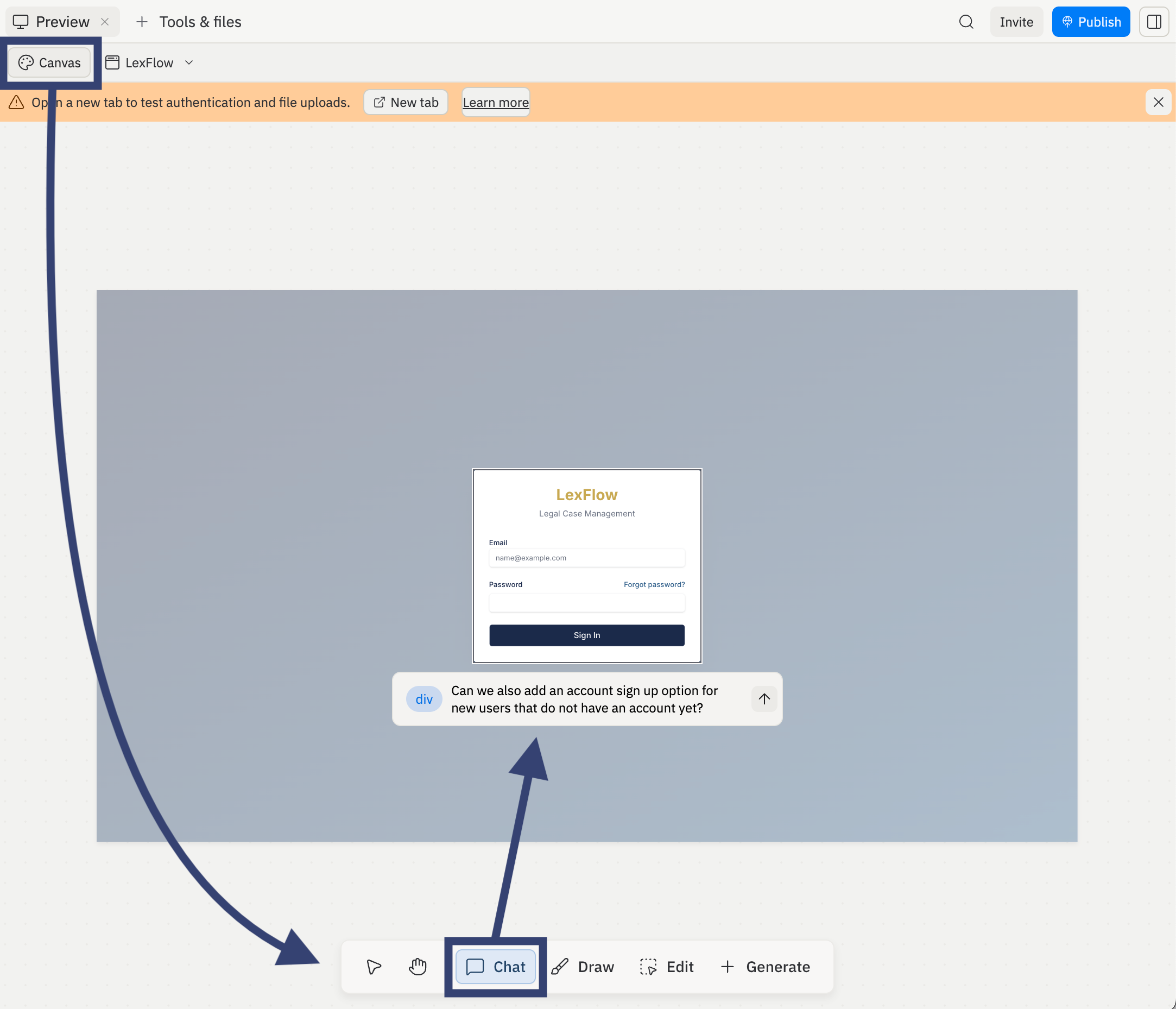The width and height of the screenshot is (1176, 1009).
Task: Click the warning triangle icon
Action: 16,102
